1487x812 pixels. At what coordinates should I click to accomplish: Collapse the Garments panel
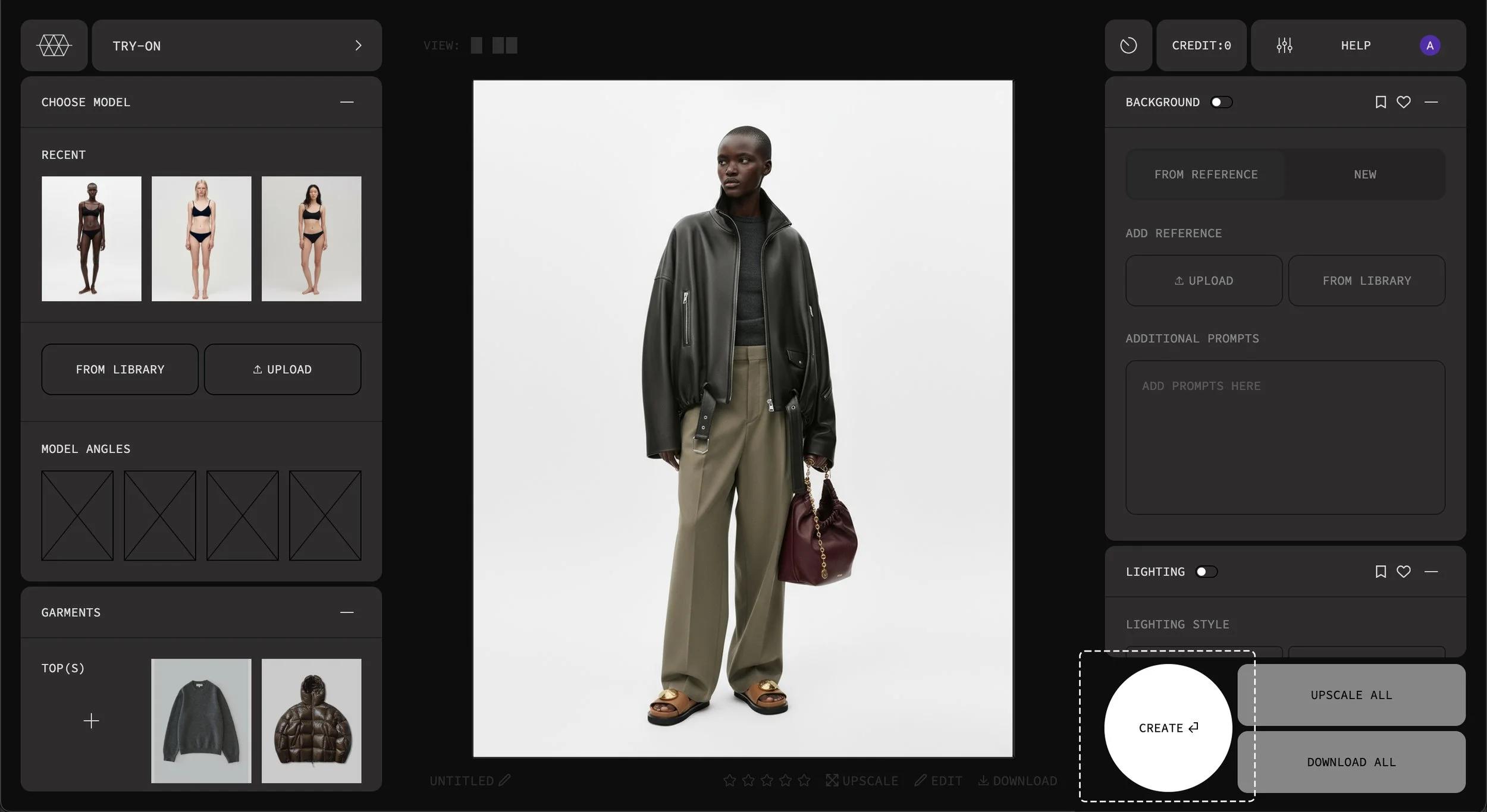click(x=347, y=612)
